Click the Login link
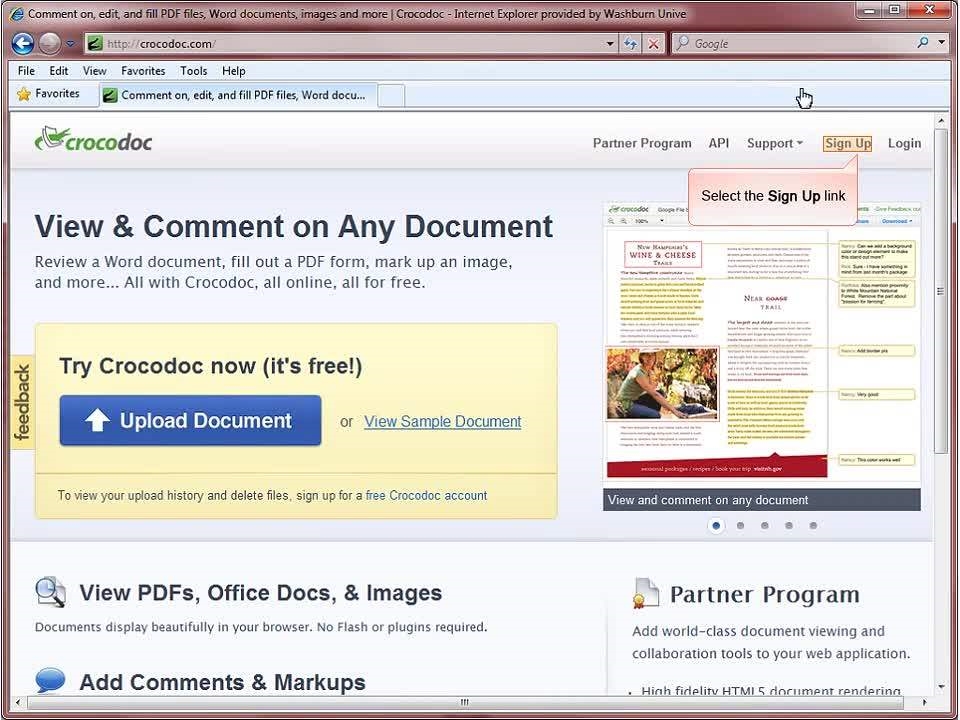960x720 pixels. (x=904, y=143)
